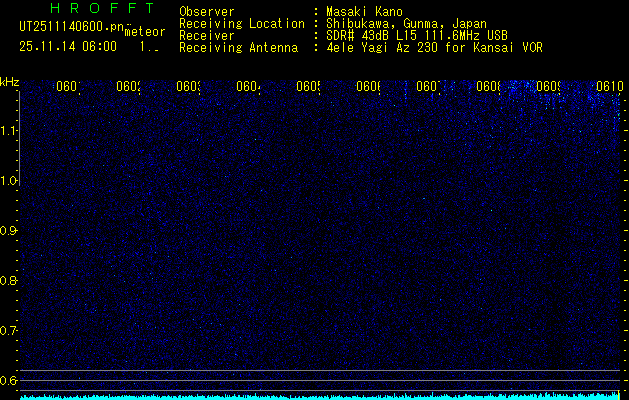
Task: Click the HROFFT title text
Action: pos(102,8)
